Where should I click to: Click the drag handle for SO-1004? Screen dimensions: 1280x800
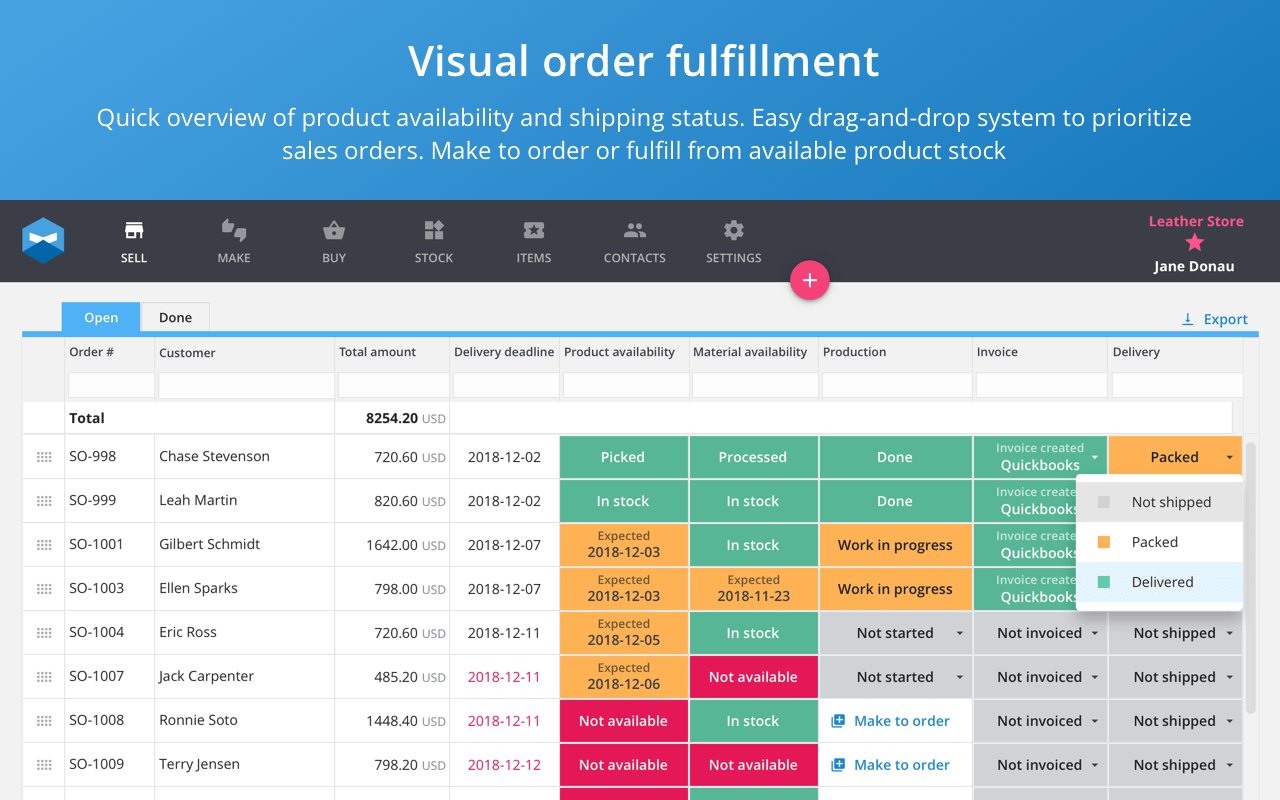(x=44, y=633)
